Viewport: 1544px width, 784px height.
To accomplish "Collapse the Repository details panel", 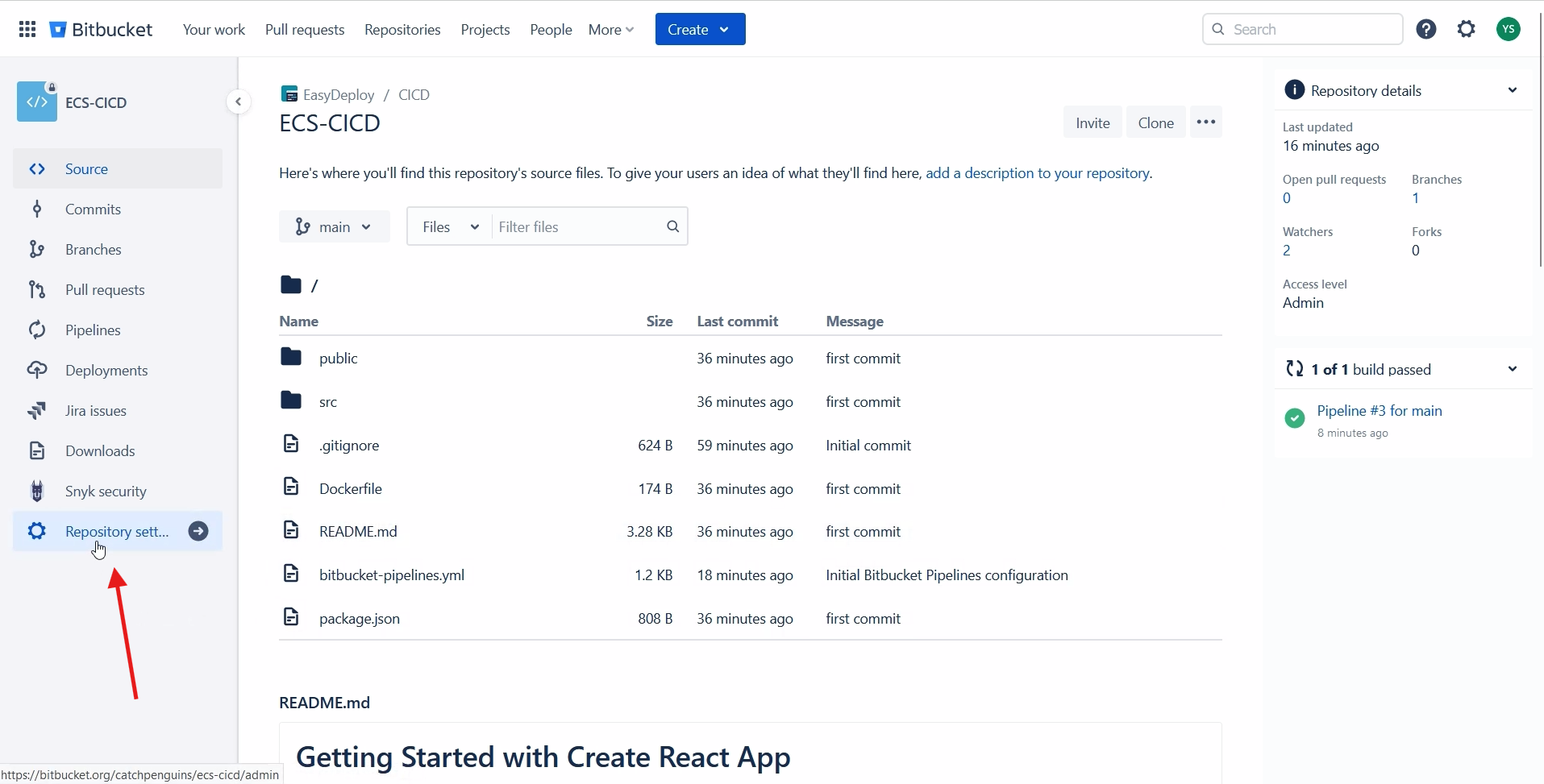I will click(1513, 90).
